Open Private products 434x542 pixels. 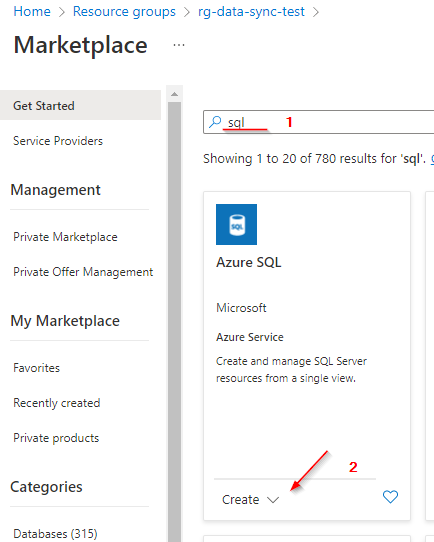(x=56, y=438)
